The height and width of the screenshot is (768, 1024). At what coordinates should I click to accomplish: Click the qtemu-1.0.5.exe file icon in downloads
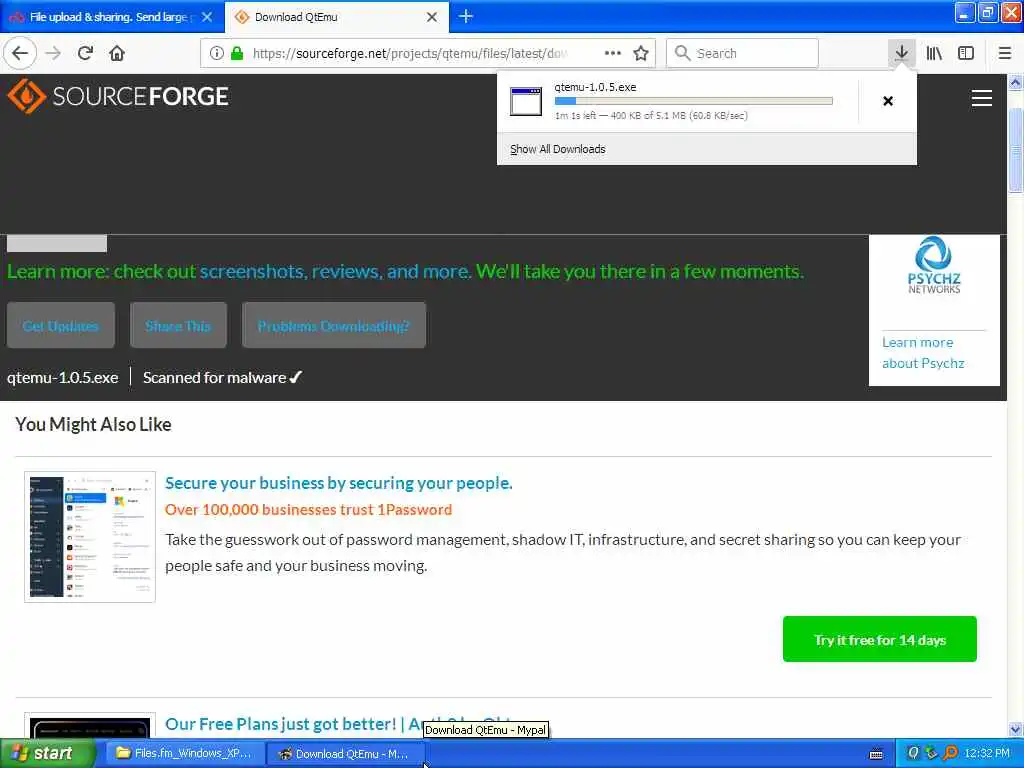pyautogui.click(x=526, y=101)
